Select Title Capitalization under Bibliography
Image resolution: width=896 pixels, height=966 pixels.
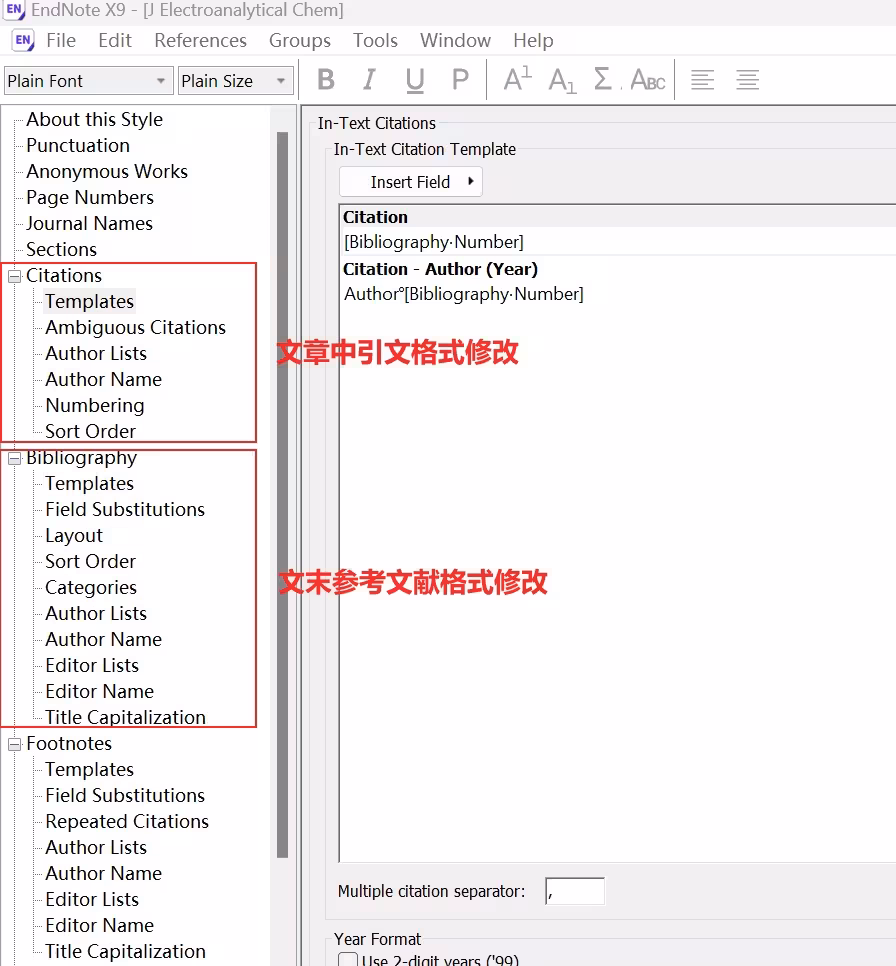point(126,718)
